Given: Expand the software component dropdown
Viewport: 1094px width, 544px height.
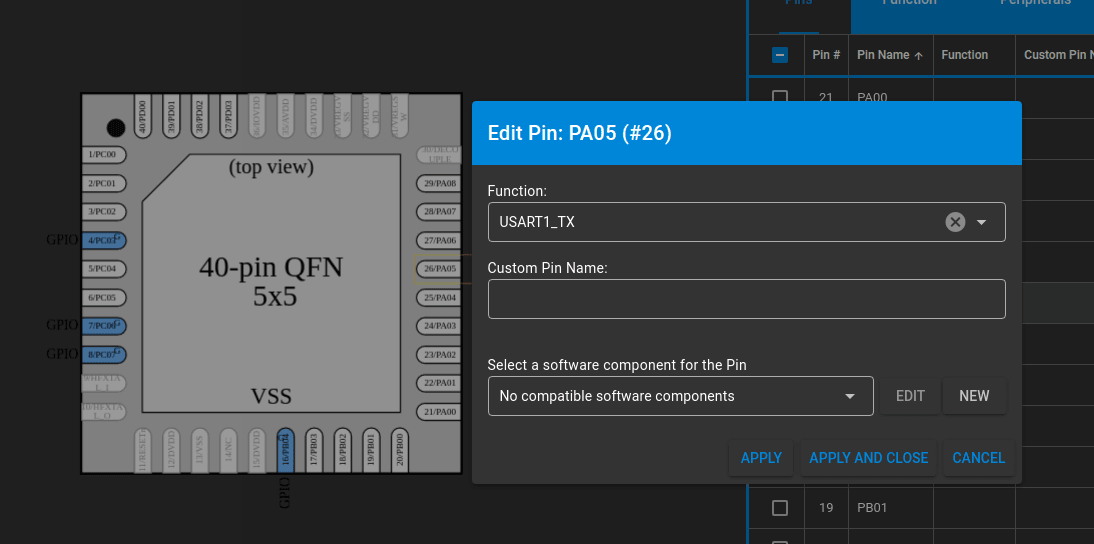Looking at the screenshot, I should [850, 396].
